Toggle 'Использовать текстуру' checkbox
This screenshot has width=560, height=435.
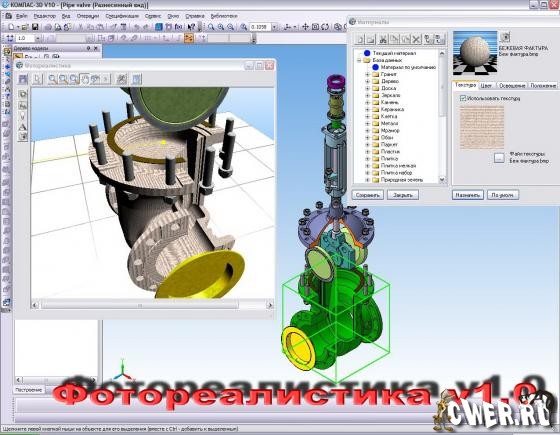point(463,98)
